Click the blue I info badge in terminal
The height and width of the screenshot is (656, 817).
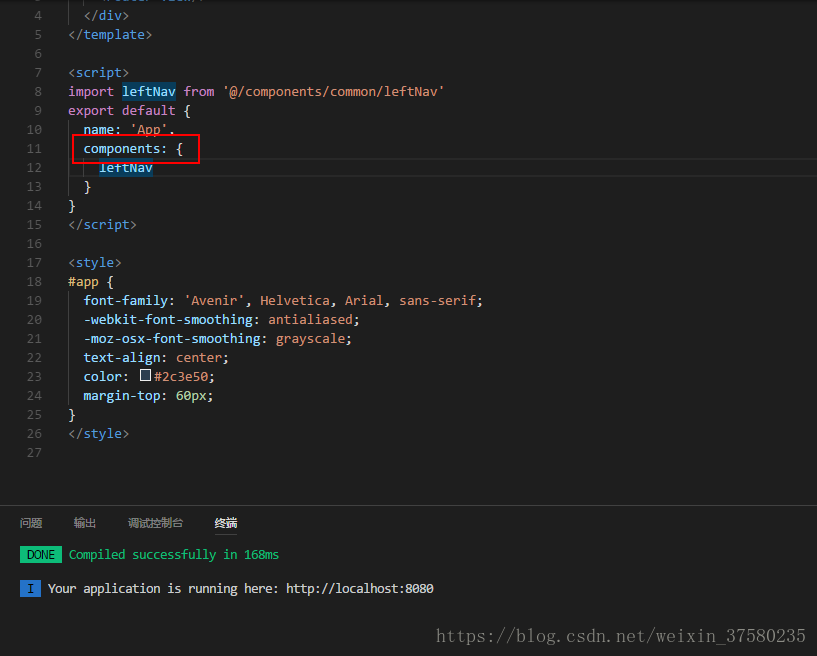(30, 588)
